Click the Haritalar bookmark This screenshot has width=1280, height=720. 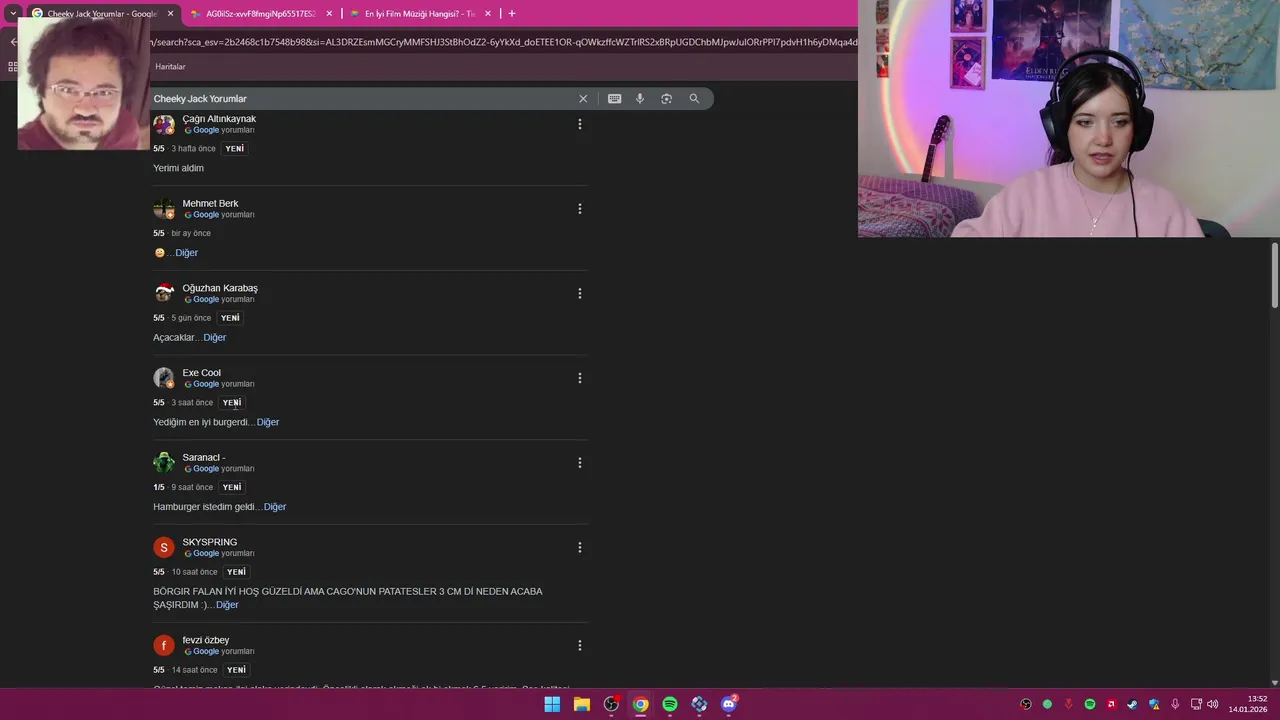tap(170, 67)
